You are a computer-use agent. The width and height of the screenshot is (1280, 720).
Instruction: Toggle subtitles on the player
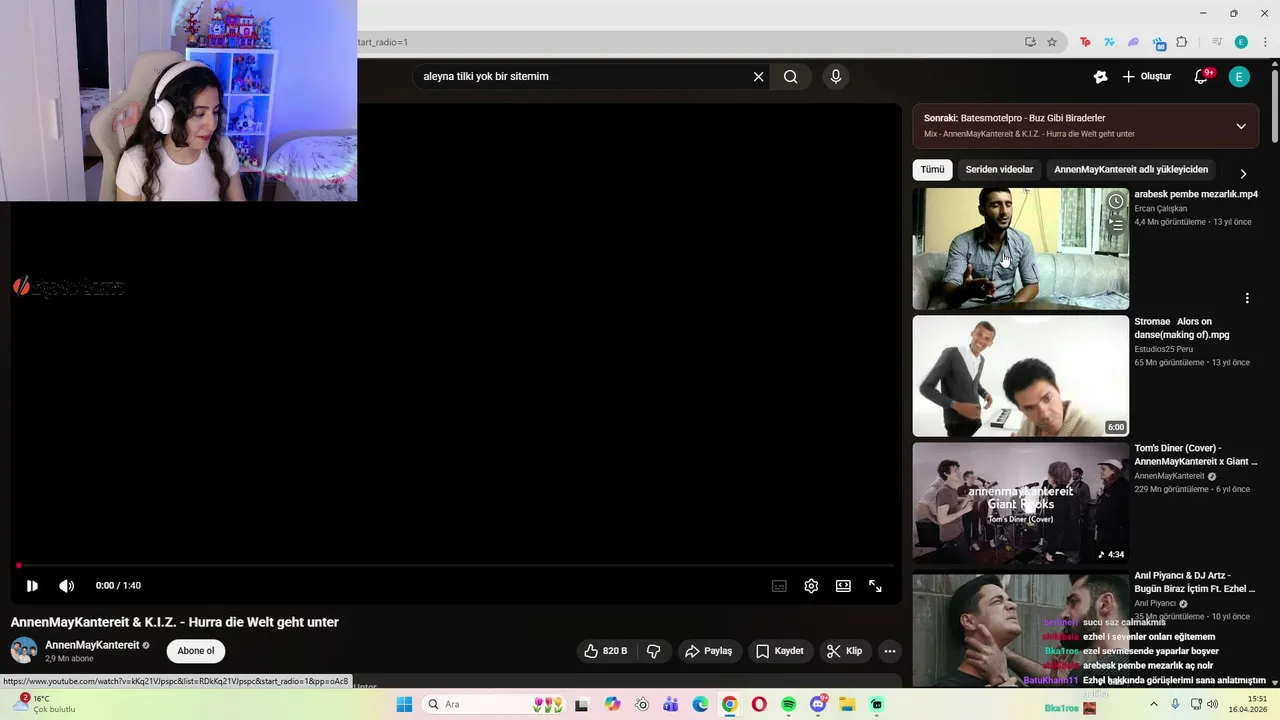(x=779, y=586)
